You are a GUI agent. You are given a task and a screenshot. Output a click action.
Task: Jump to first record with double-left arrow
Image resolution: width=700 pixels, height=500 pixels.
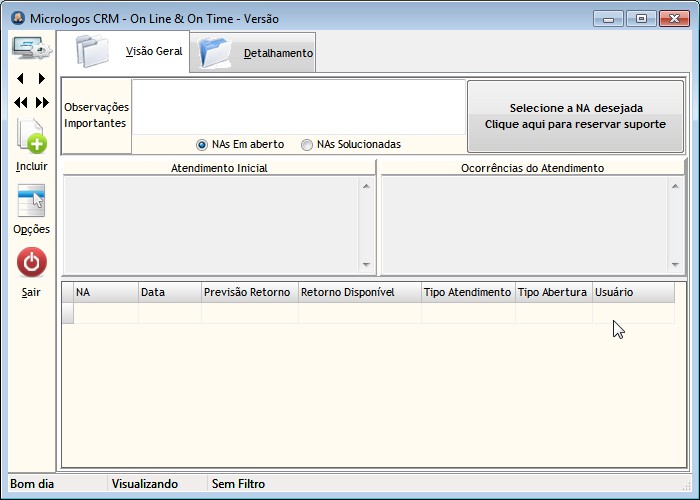click(20, 102)
